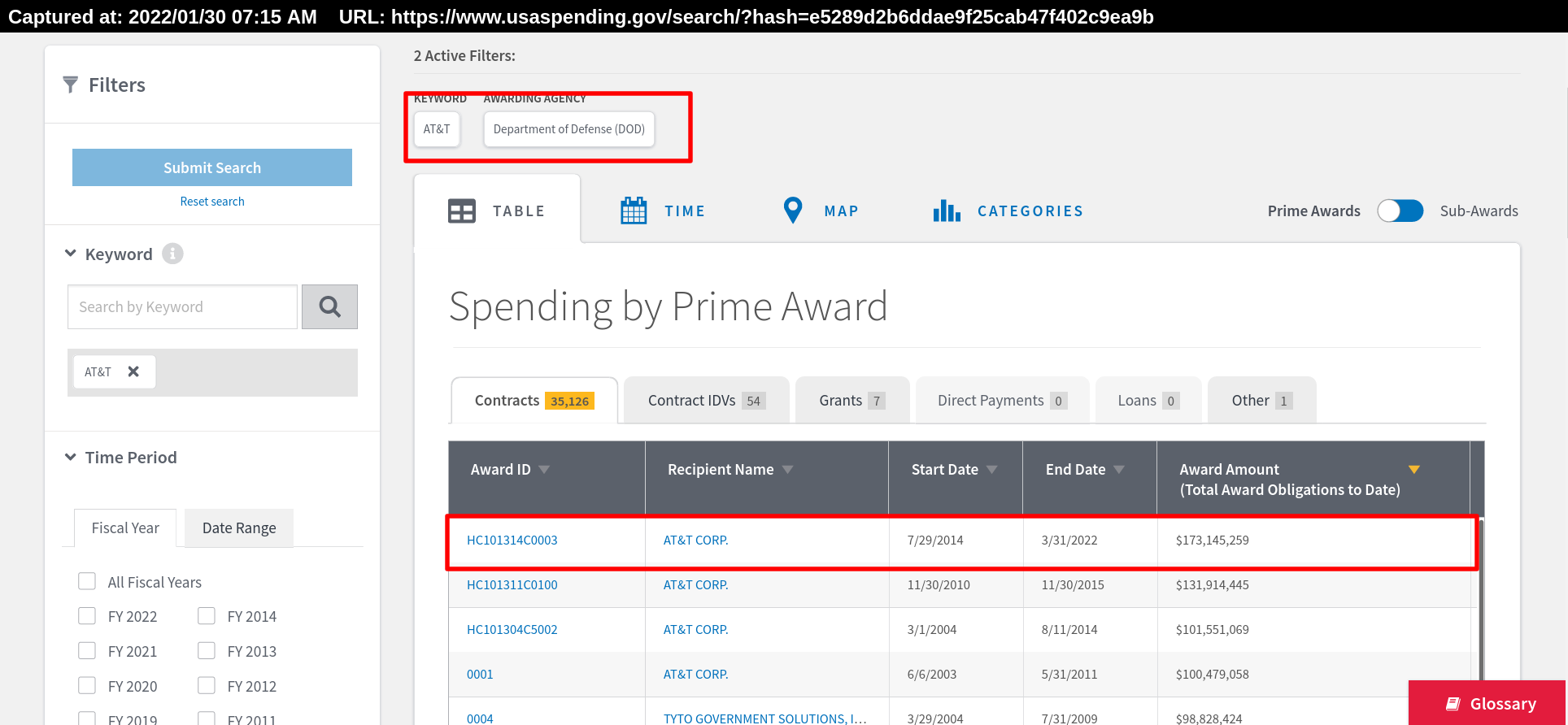Viewport: 1568px width, 725px height.
Task: Select the Contract IDVs tab
Action: (x=707, y=400)
